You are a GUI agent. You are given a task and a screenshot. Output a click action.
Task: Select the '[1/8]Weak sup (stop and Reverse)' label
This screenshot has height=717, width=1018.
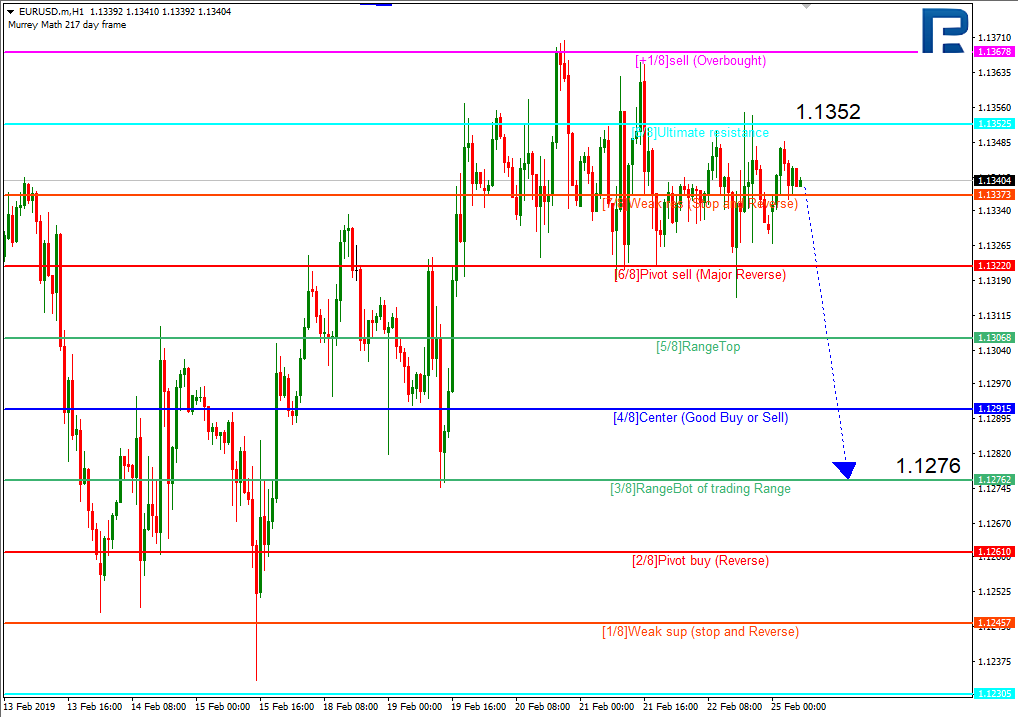701,632
